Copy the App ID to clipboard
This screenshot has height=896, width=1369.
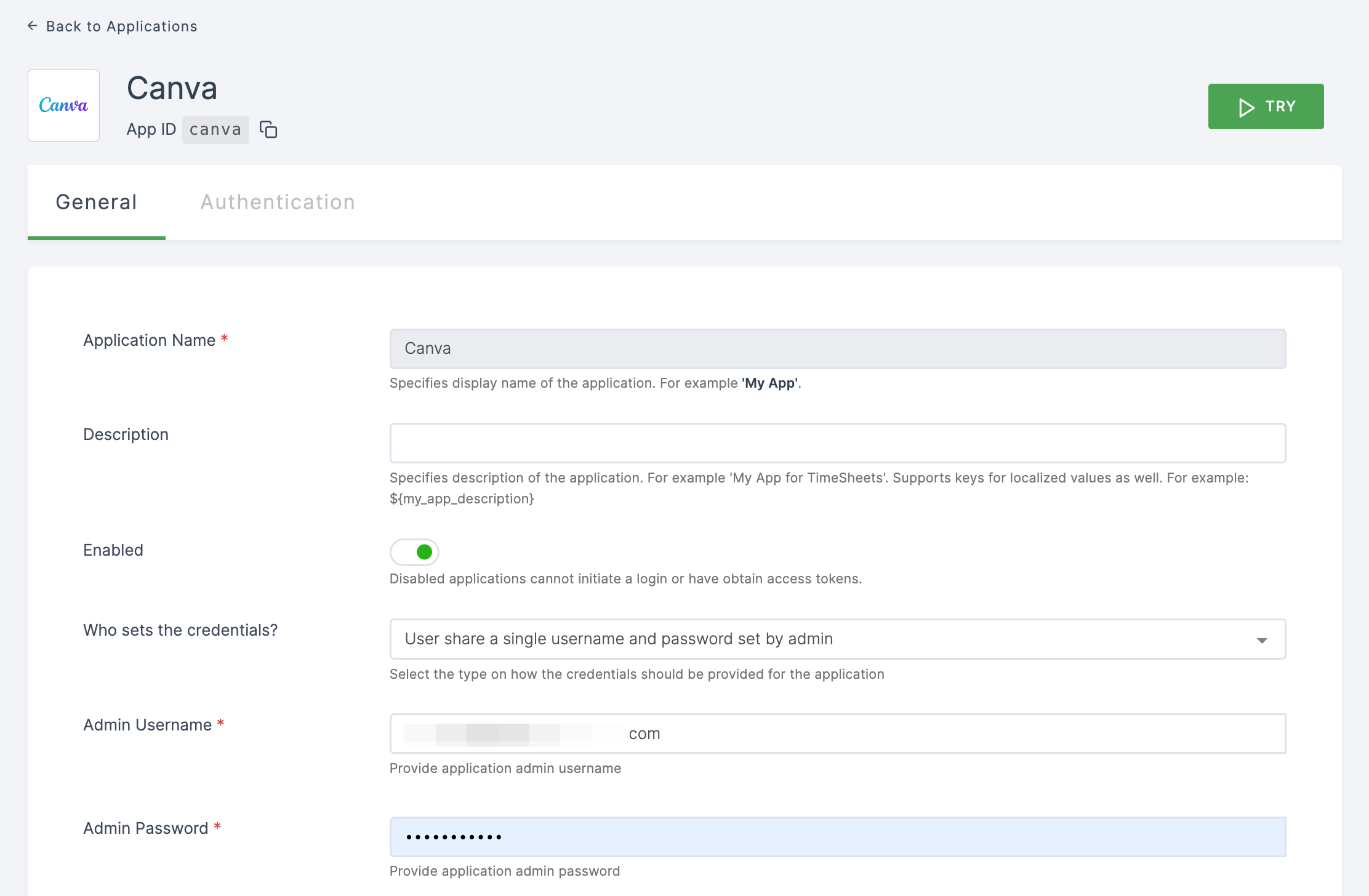[268, 130]
